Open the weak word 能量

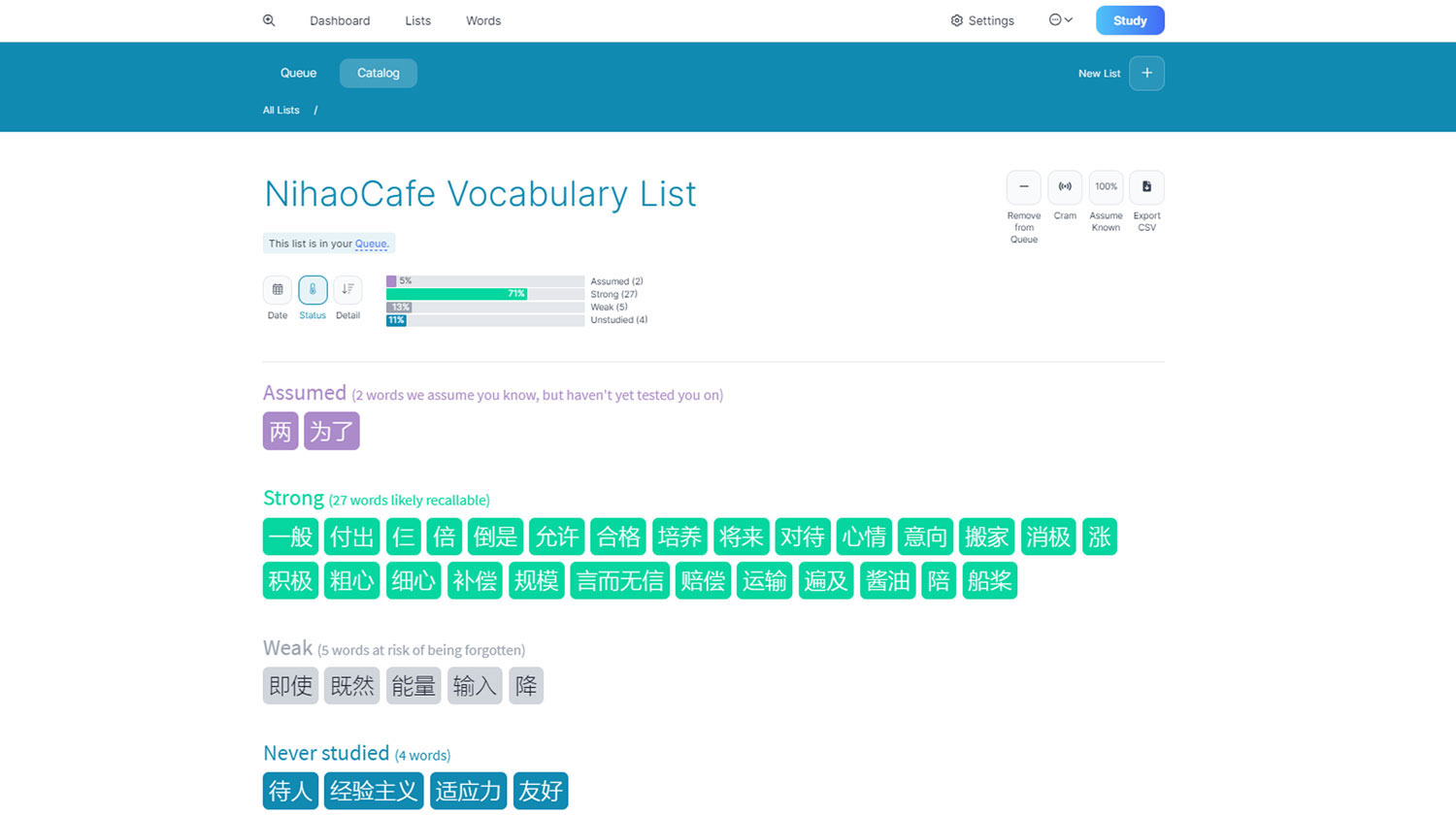pos(414,686)
